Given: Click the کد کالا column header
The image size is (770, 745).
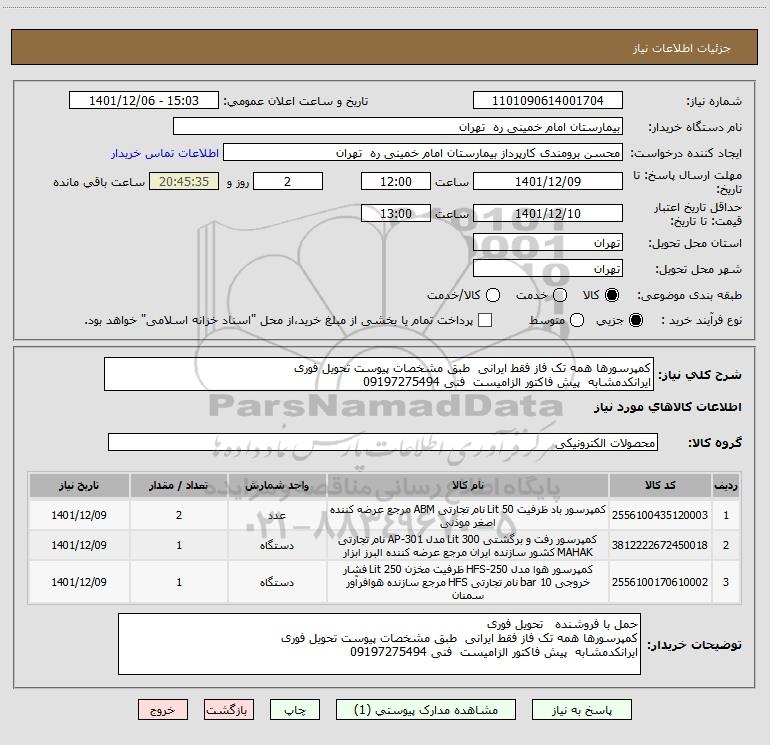Looking at the screenshot, I should 660,485.
